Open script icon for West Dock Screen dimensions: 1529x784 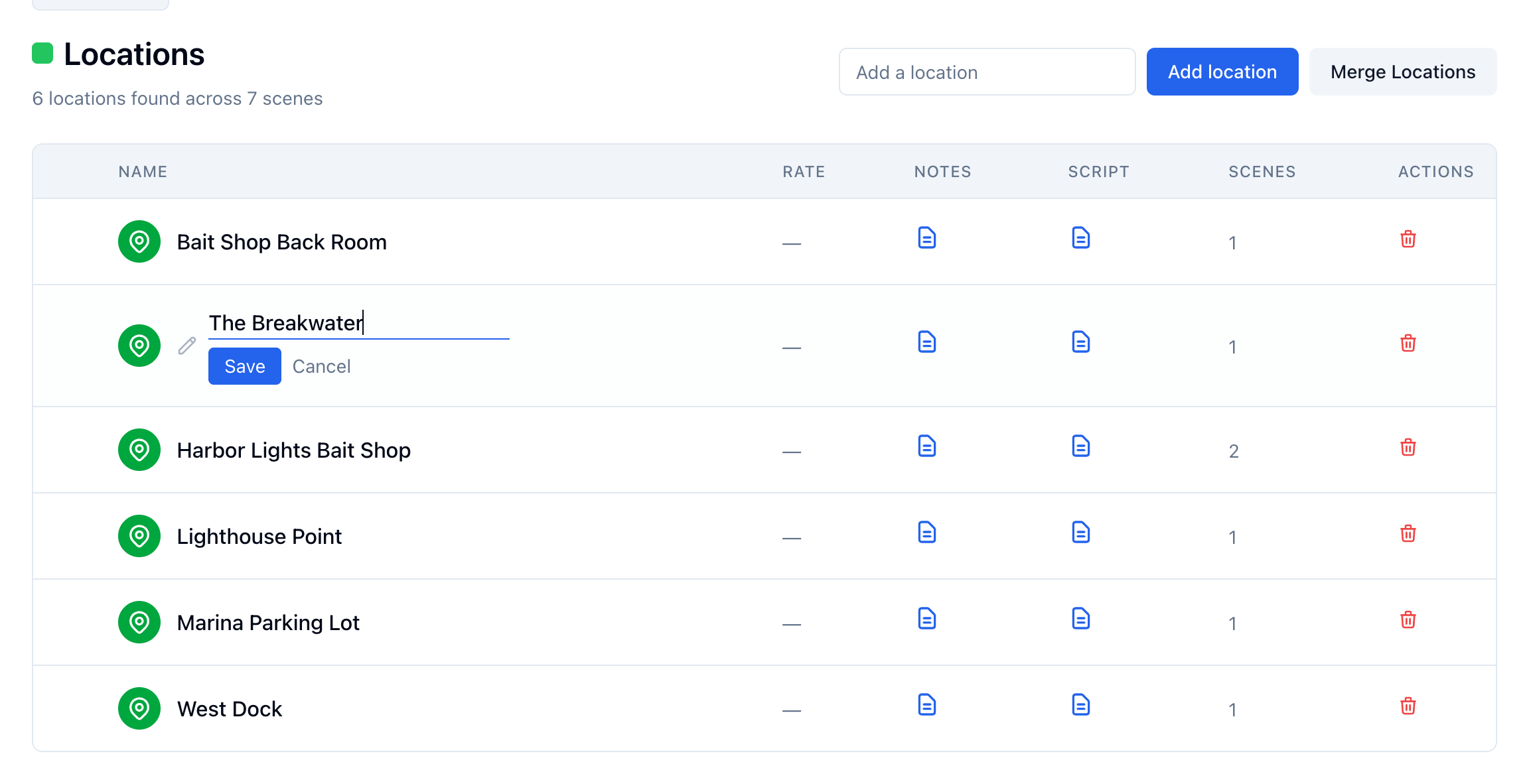tap(1080, 705)
